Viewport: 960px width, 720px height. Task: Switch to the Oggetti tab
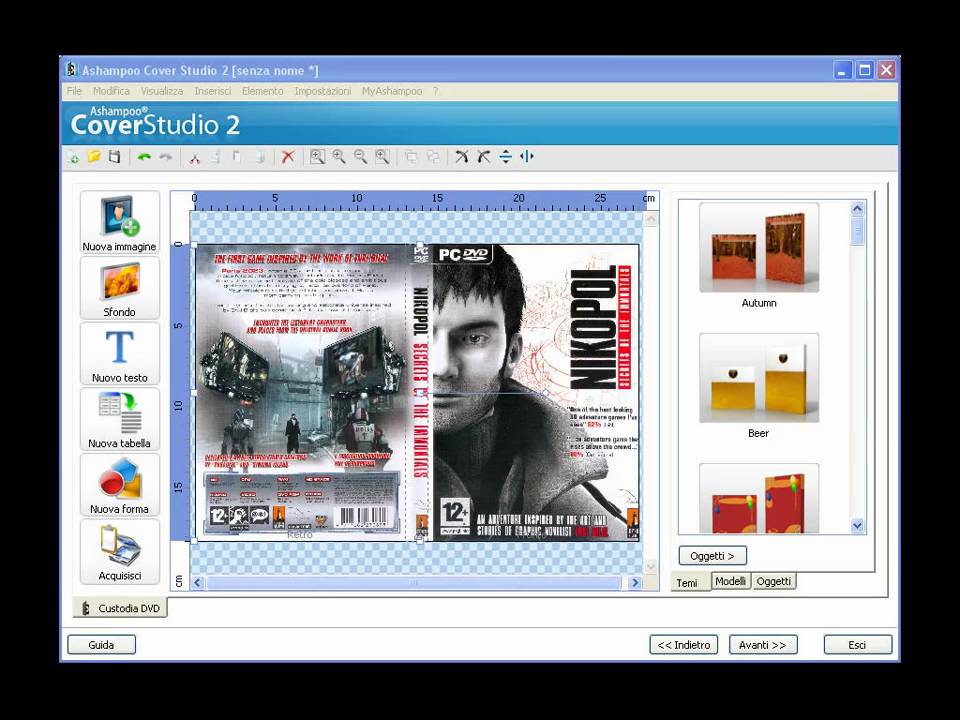point(773,581)
